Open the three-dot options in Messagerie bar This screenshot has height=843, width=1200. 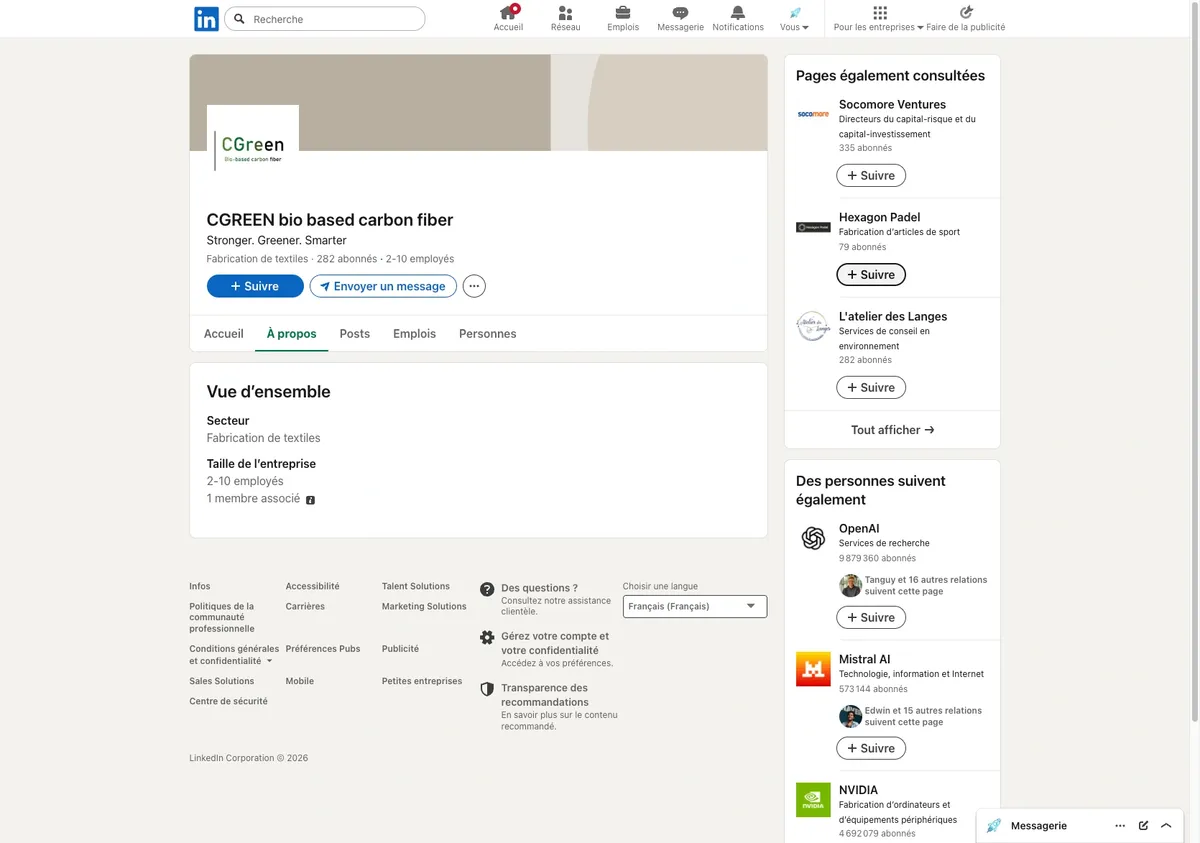click(1120, 826)
